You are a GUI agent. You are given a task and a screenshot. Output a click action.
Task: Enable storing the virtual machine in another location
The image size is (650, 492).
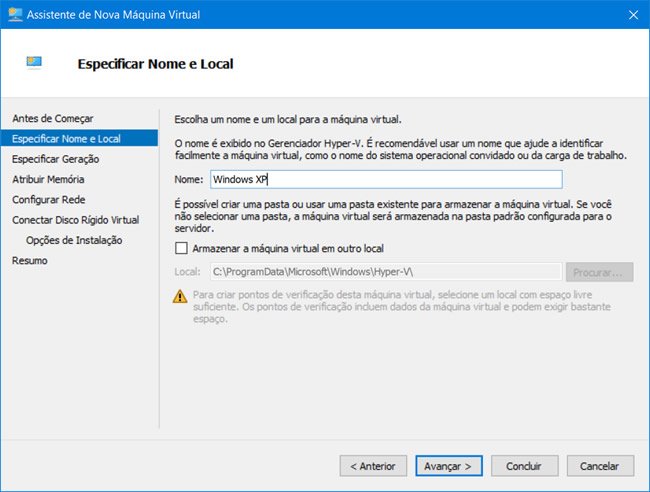(x=181, y=248)
